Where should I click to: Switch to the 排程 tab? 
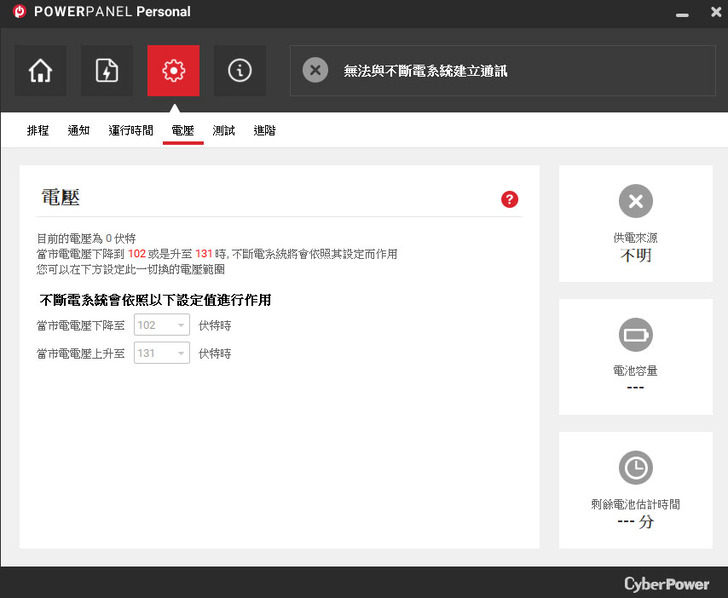pos(38,131)
